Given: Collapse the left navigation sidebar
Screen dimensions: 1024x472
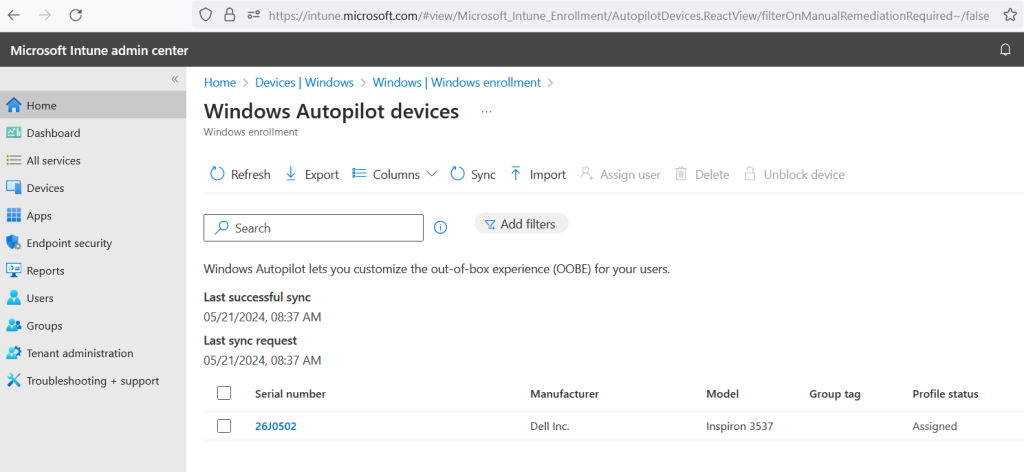Looking at the screenshot, I should coord(174,79).
